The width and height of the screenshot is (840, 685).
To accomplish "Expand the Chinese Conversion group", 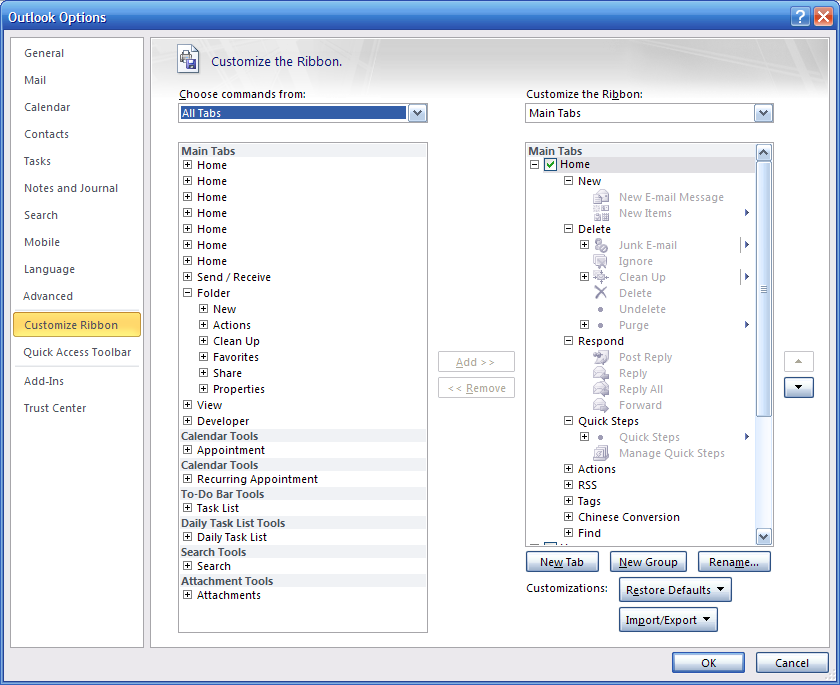I will tap(568, 517).
